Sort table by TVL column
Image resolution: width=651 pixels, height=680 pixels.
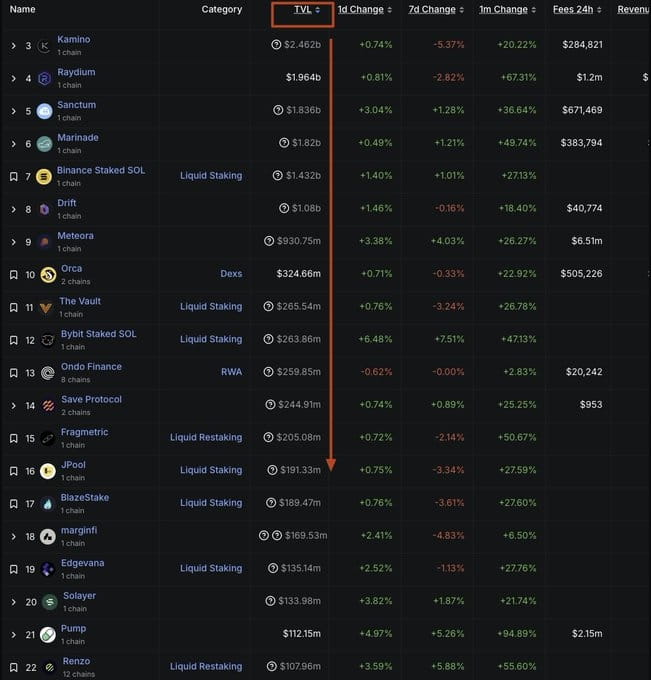pos(303,10)
